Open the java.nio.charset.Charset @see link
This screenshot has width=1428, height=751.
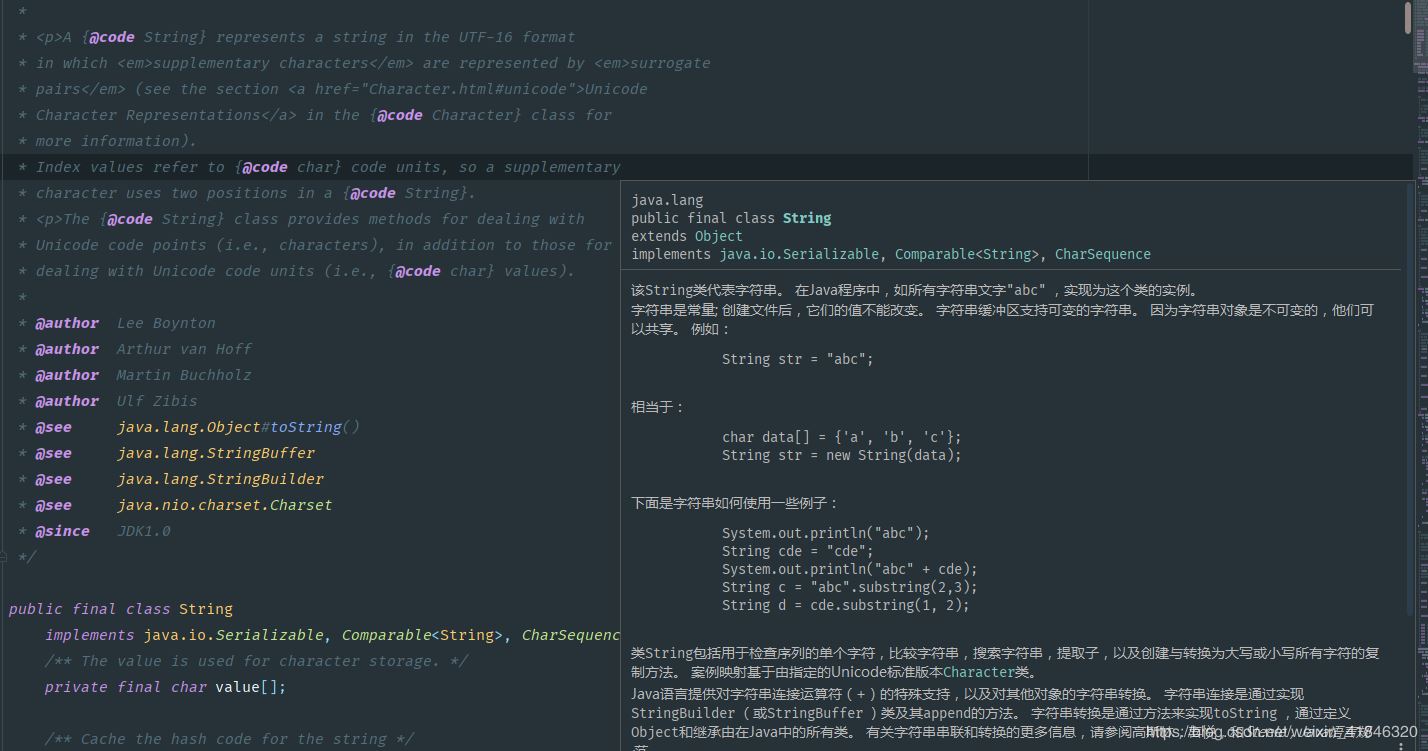click(224, 505)
